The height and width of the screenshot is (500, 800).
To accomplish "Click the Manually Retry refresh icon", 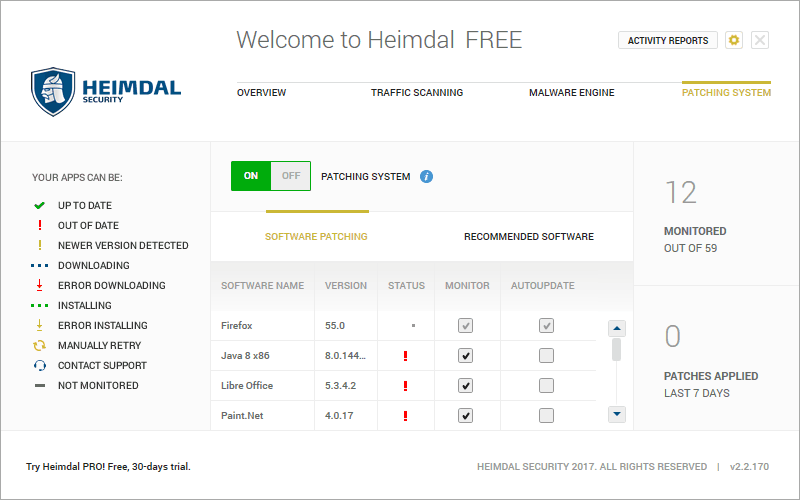I will coord(40,345).
